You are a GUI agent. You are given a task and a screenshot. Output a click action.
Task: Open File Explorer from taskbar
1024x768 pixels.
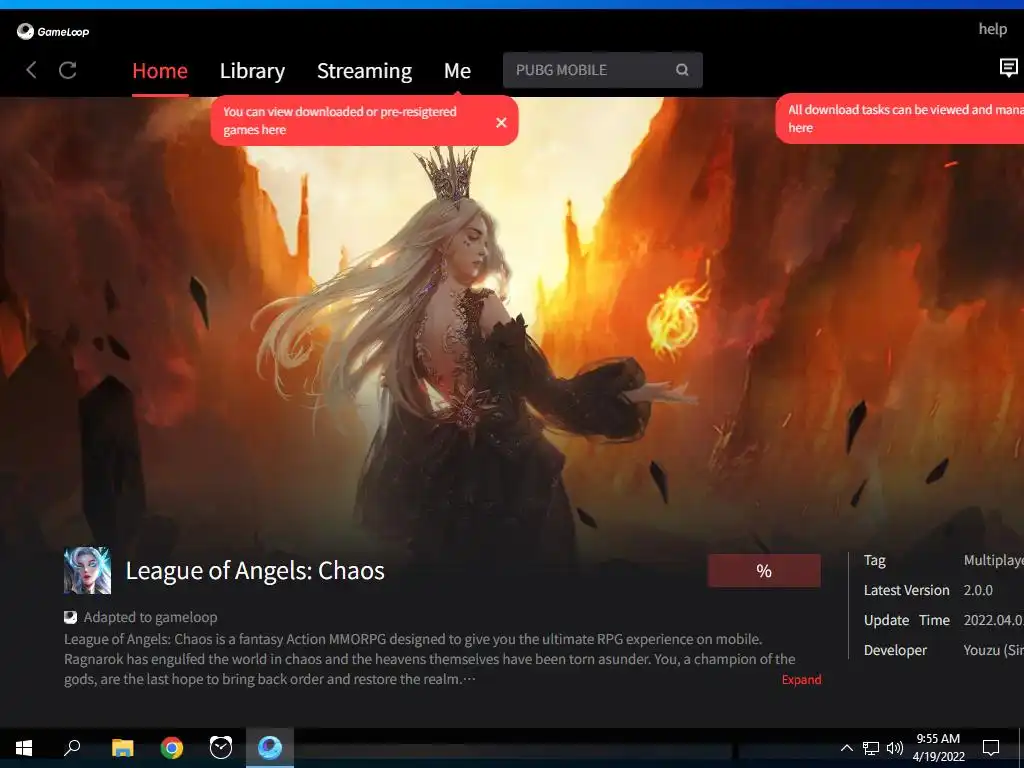point(122,748)
